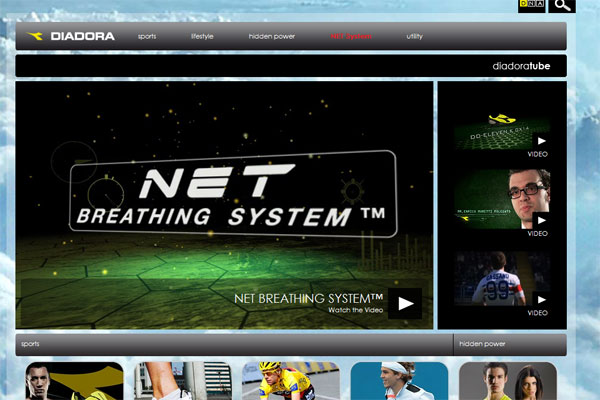
Task: Click the large NET Breathing System video frame
Action: click(224, 205)
